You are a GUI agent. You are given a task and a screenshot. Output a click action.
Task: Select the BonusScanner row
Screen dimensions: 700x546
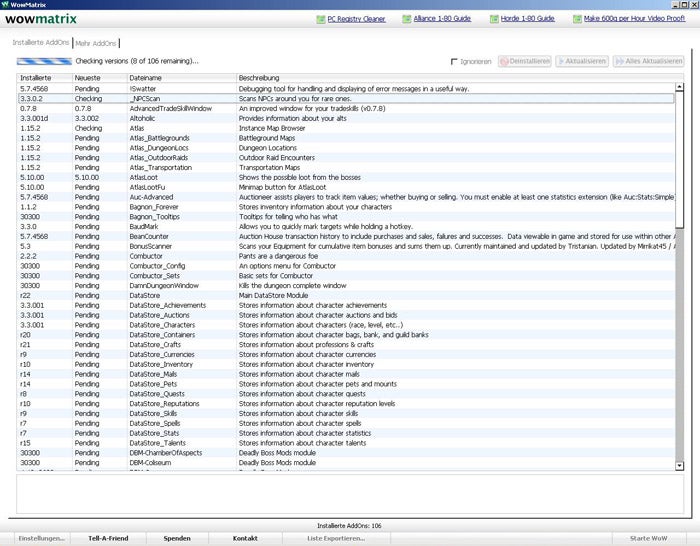(346, 246)
